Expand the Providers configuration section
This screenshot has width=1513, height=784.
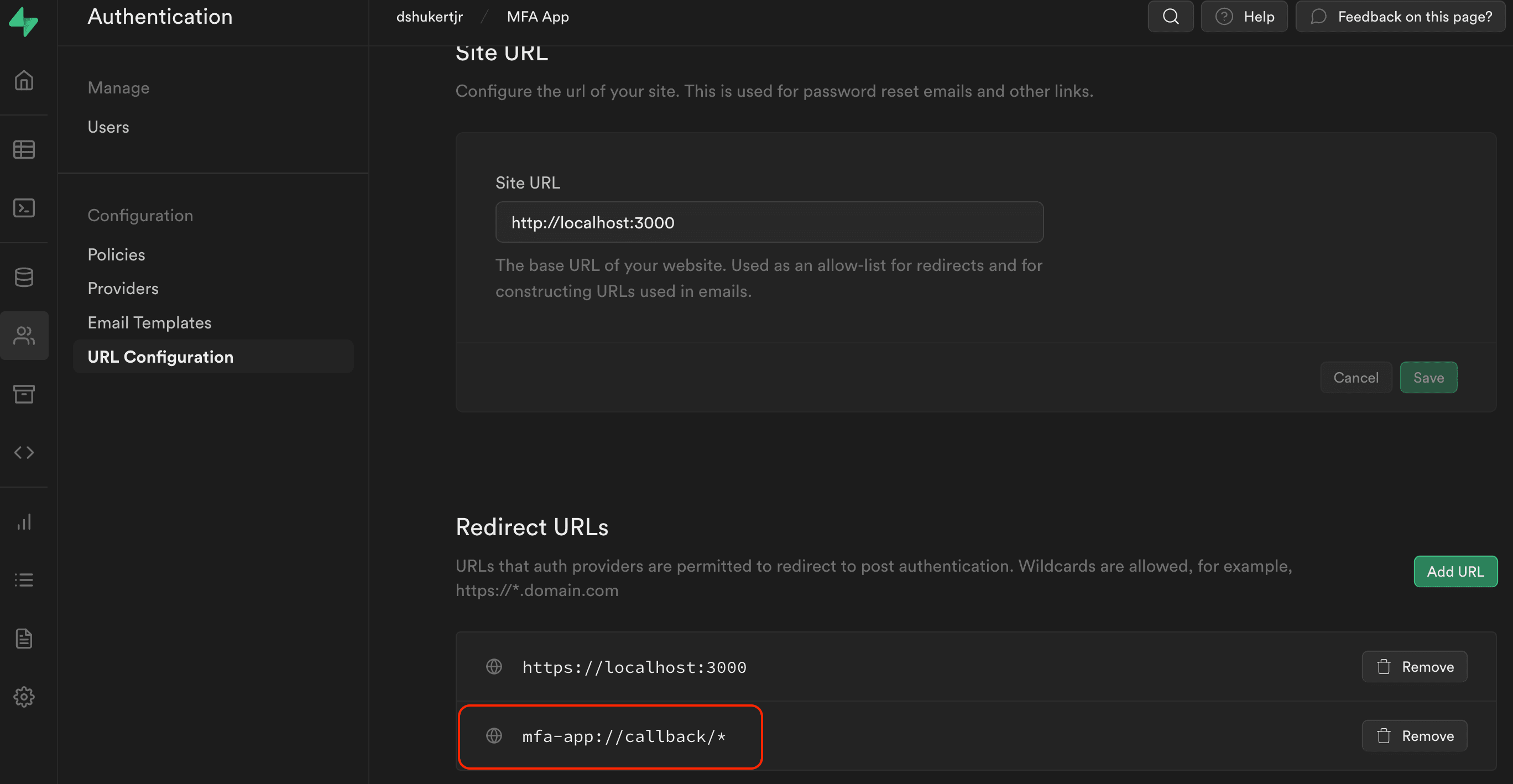[123, 288]
